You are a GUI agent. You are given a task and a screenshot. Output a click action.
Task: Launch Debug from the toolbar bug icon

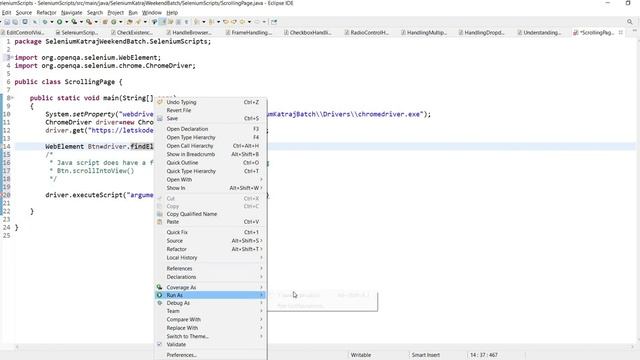pos(45,22)
